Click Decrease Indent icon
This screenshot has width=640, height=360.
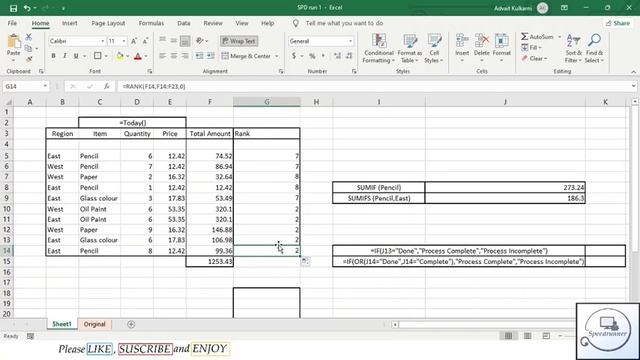click(199, 56)
